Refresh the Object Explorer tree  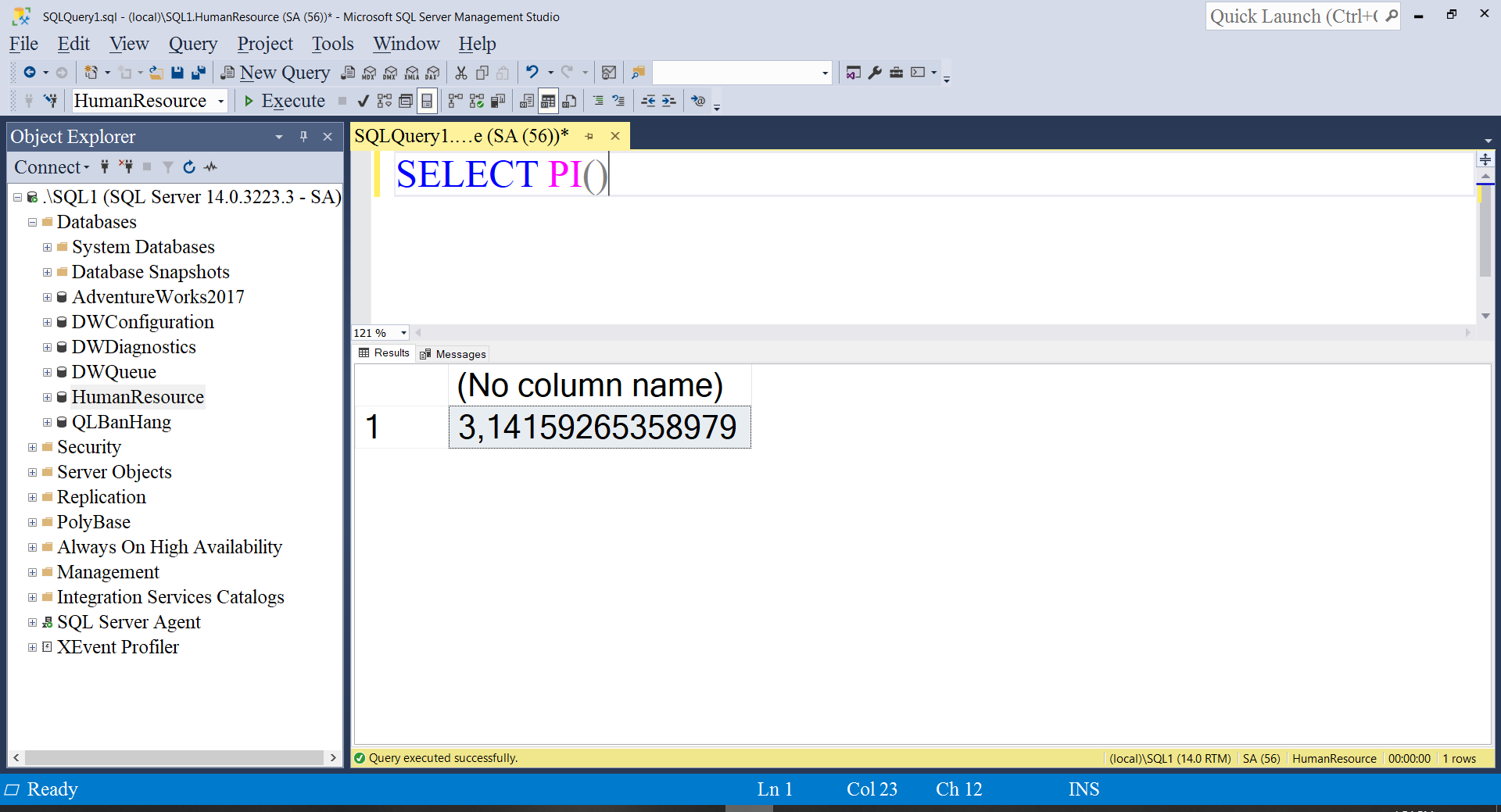pos(189,166)
